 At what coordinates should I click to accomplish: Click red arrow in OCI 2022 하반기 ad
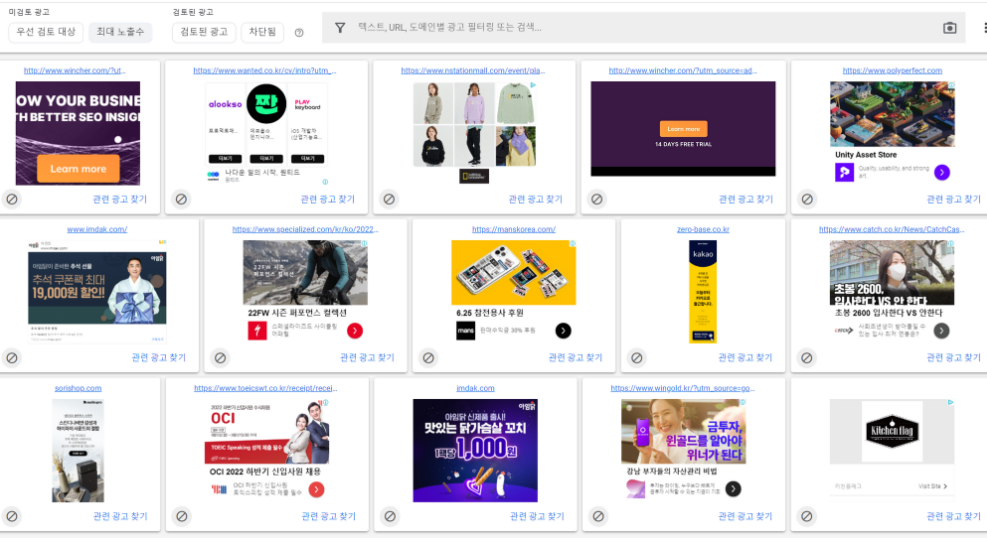coord(317,489)
